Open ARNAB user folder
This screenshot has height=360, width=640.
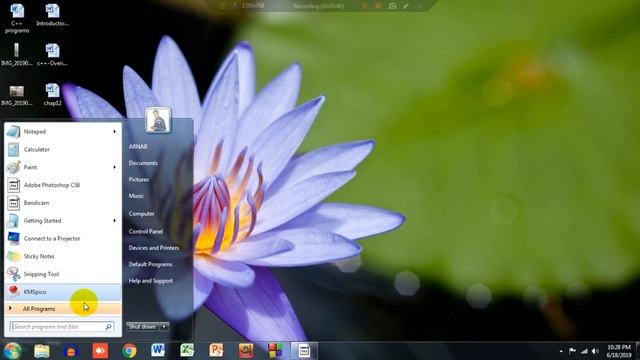138,146
